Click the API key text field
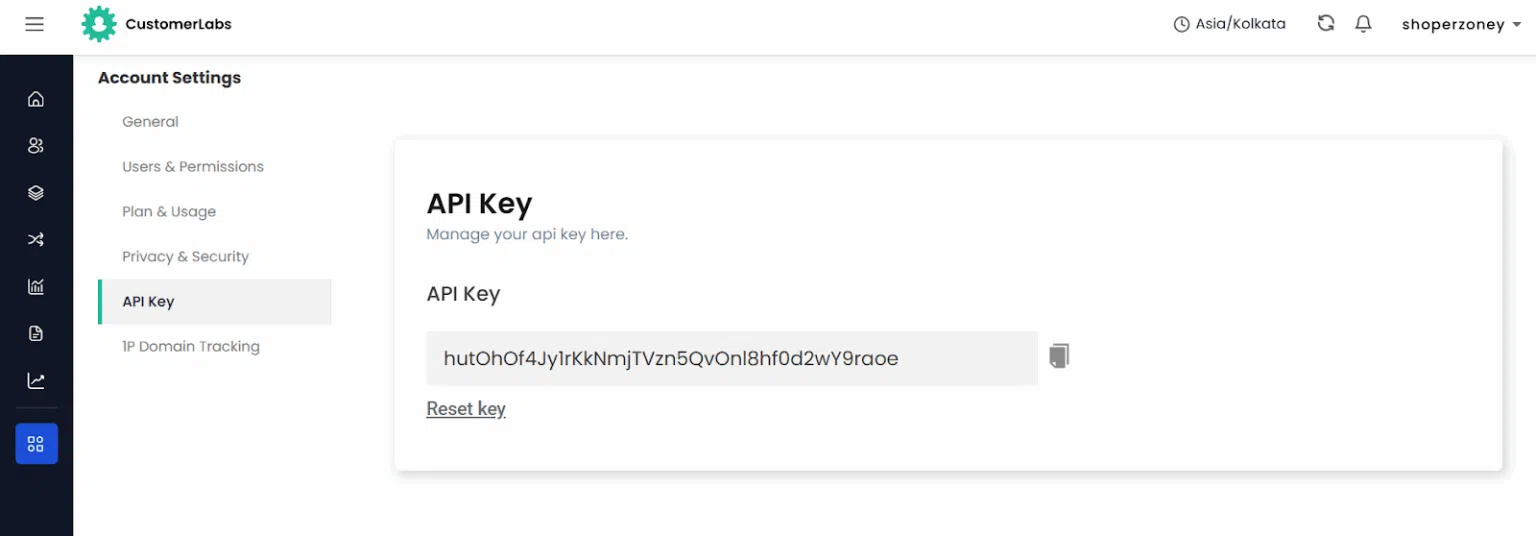 (x=731, y=358)
